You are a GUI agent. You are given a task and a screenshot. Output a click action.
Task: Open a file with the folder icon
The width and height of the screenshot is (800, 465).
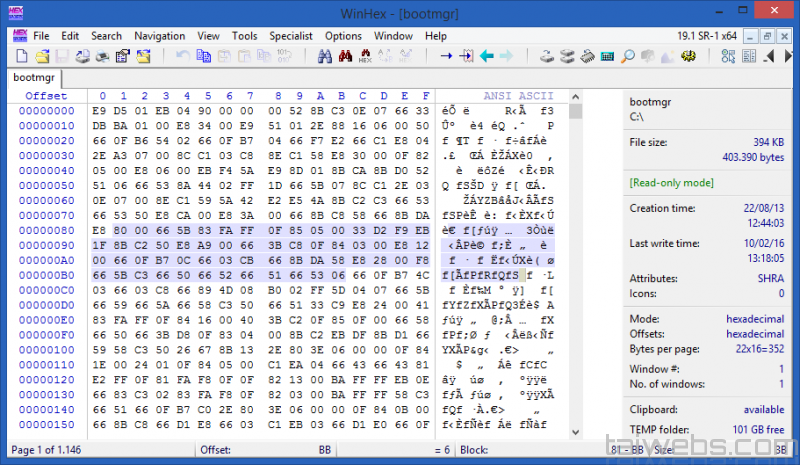(x=39, y=56)
